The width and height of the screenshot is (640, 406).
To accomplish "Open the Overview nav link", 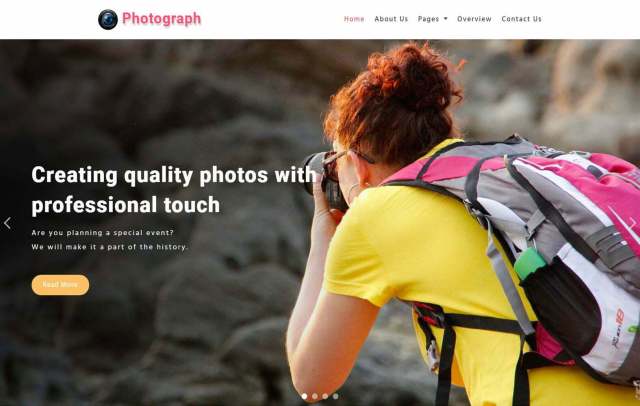I will coord(474,19).
